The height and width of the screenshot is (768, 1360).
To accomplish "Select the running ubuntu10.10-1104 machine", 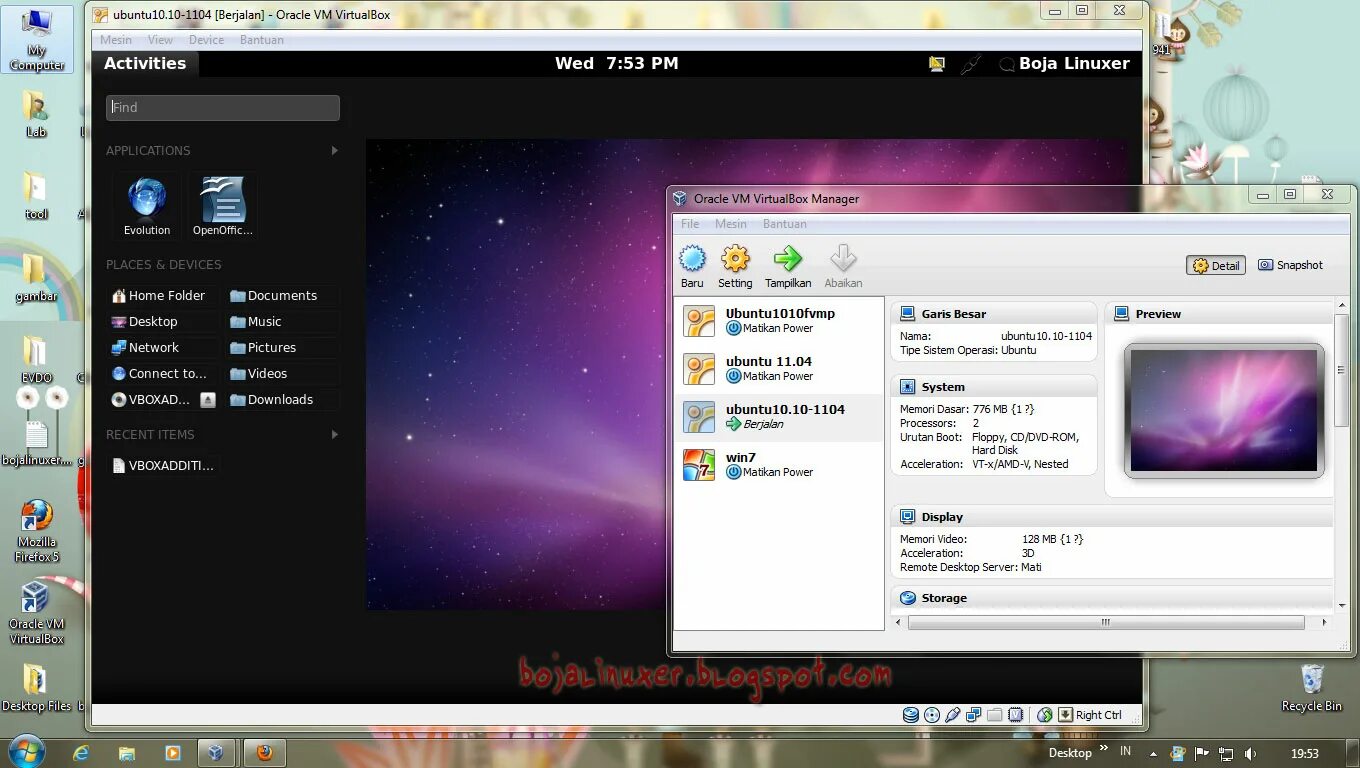I will pos(779,417).
